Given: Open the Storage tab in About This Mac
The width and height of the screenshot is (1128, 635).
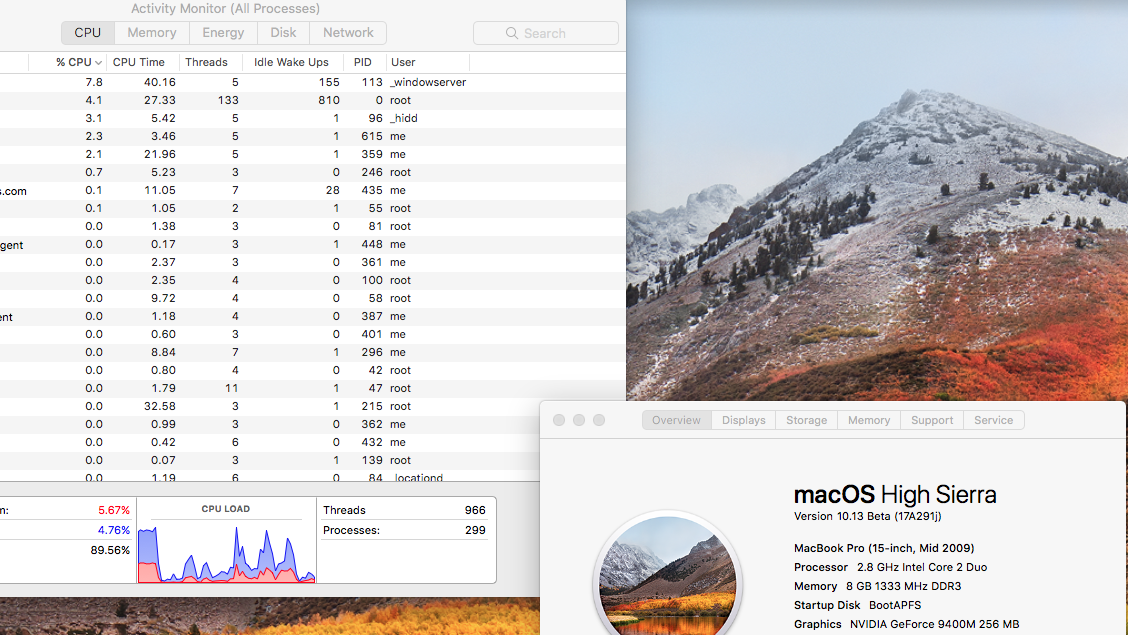Looking at the screenshot, I should point(806,420).
